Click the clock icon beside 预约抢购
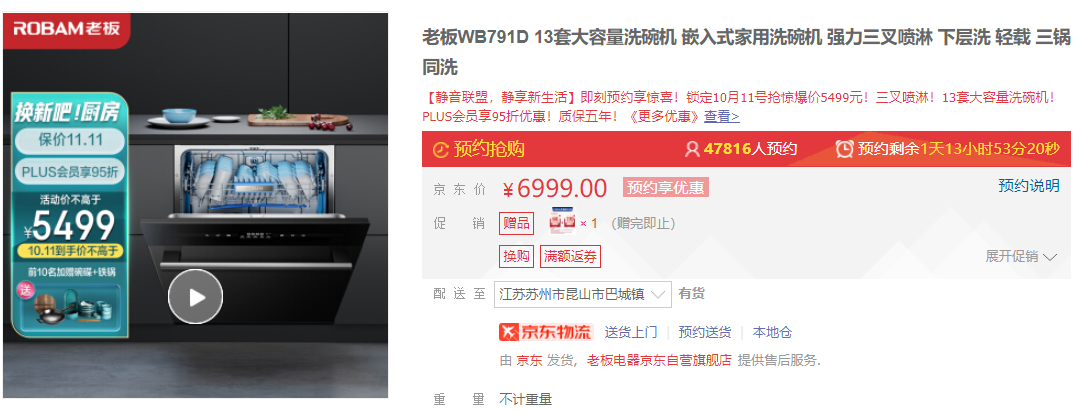The image size is (1088, 414). pyautogui.click(x=441, y=149)
